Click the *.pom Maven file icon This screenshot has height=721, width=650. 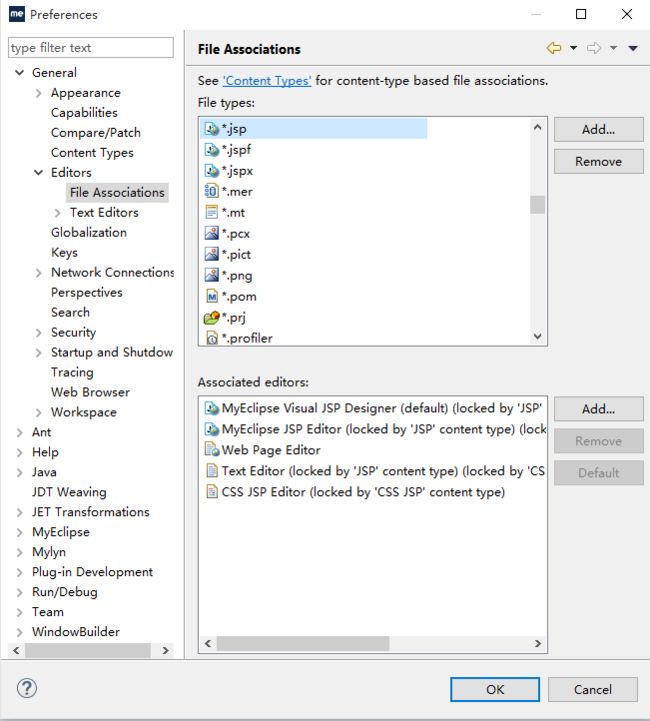pyautogui.click(x=211, y=296)
